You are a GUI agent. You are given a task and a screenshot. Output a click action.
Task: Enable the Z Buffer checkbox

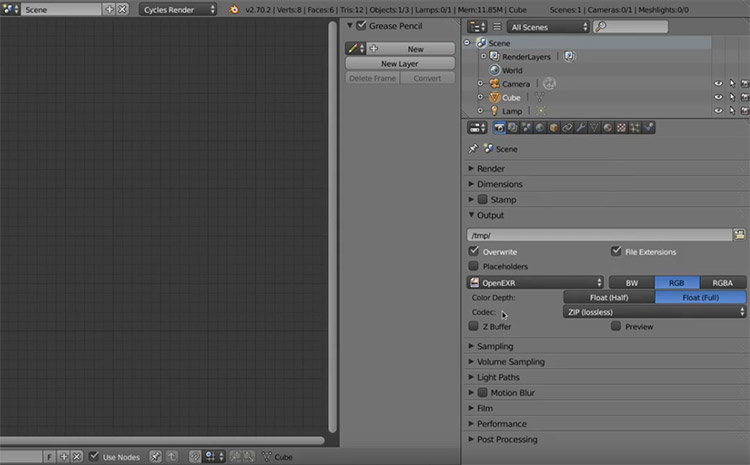click(474, 326)
